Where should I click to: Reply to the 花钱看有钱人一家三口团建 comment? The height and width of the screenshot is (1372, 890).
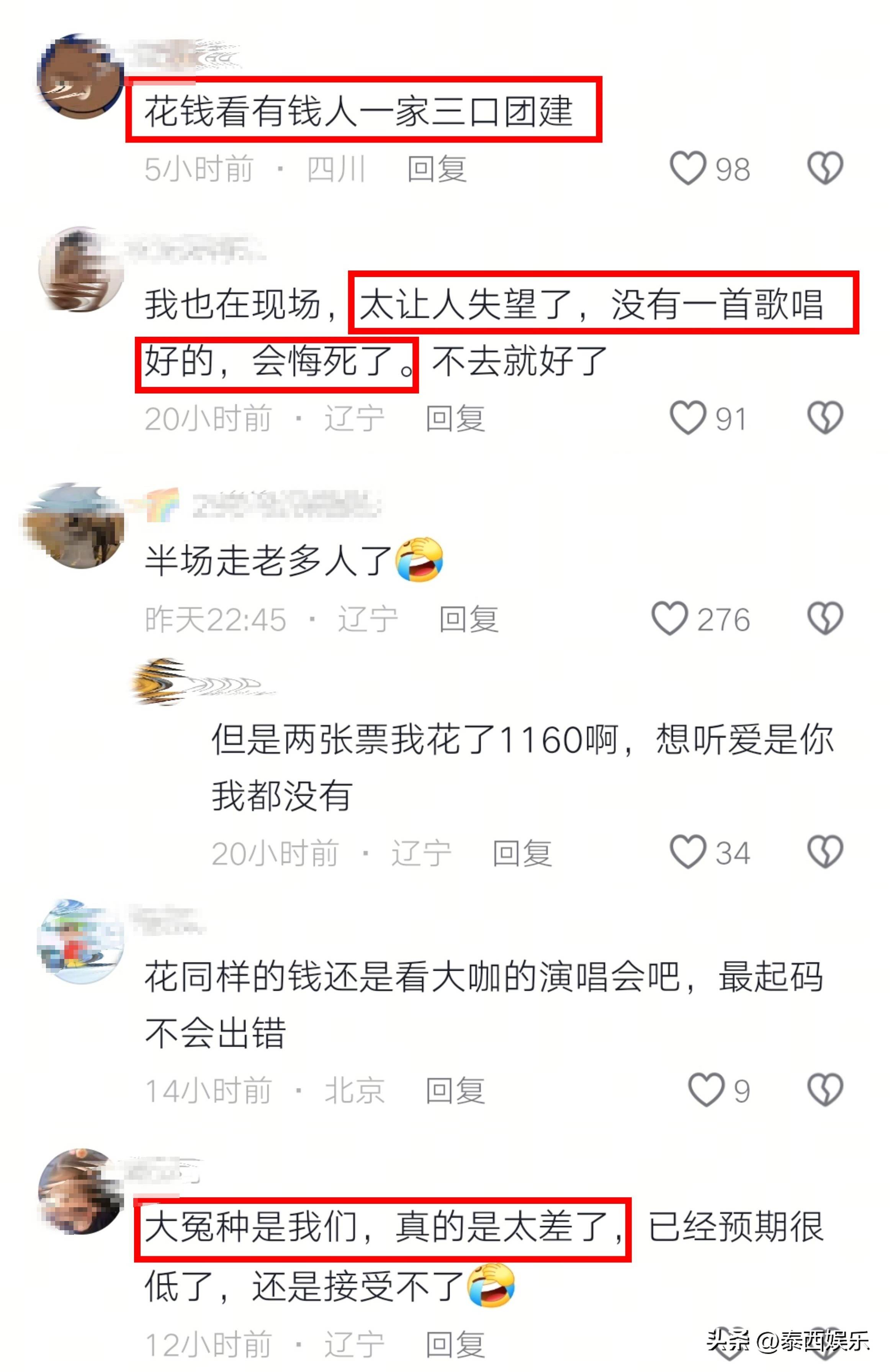point(437,169)
